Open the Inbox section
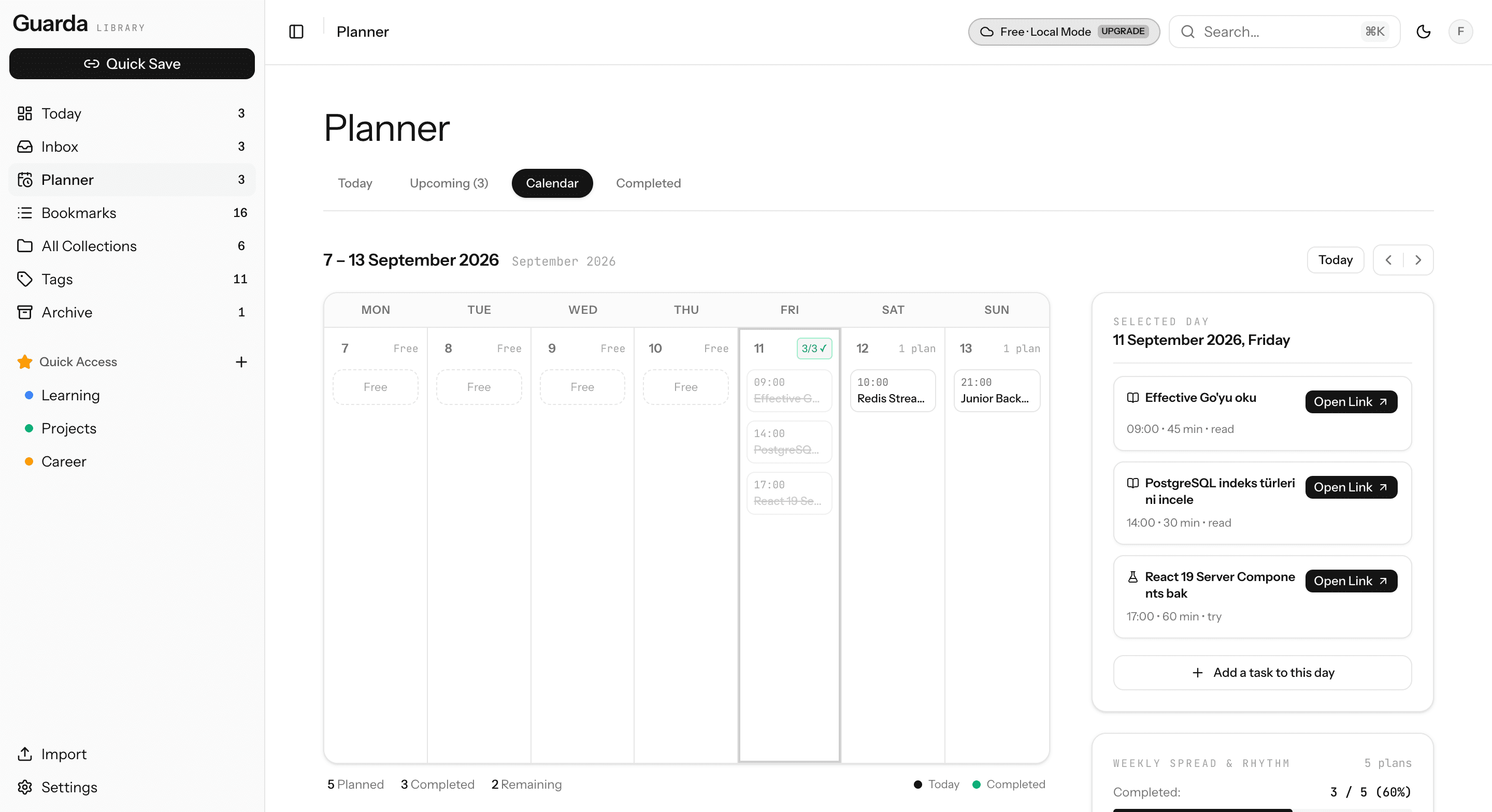Image resolution: width=1492 pixels, height=812 pixels. point(132,147)
